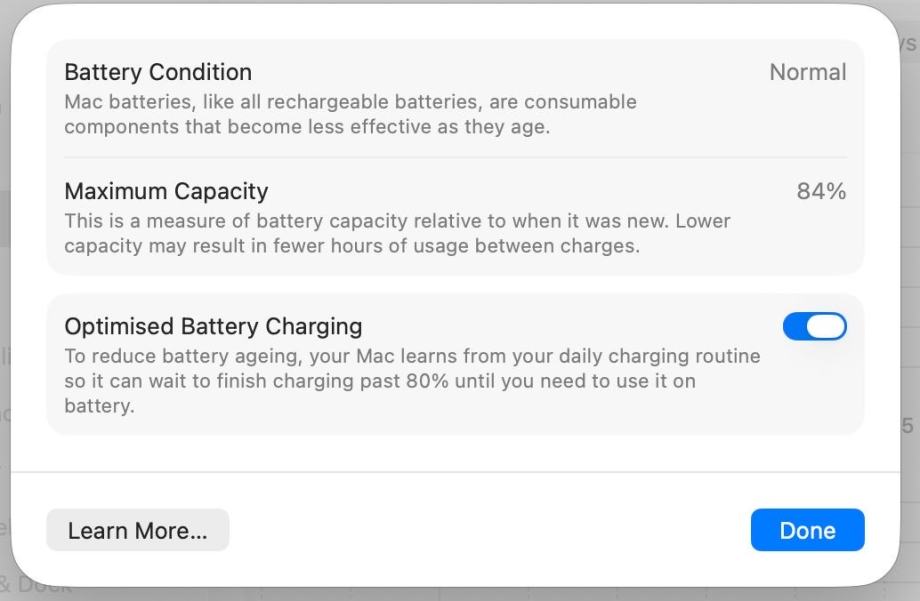Click the white knob of the charging toggle

(x=825, y=327)
